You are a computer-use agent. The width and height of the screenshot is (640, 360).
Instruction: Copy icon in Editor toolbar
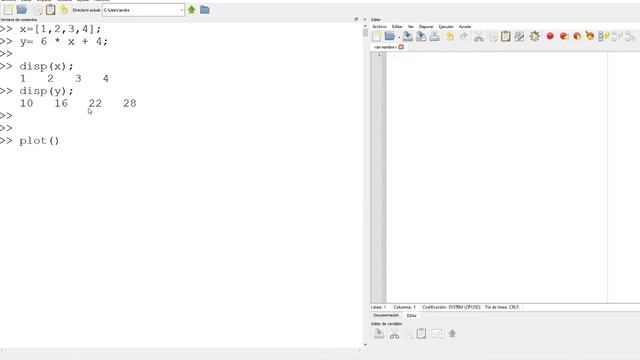tap(493, 37)
